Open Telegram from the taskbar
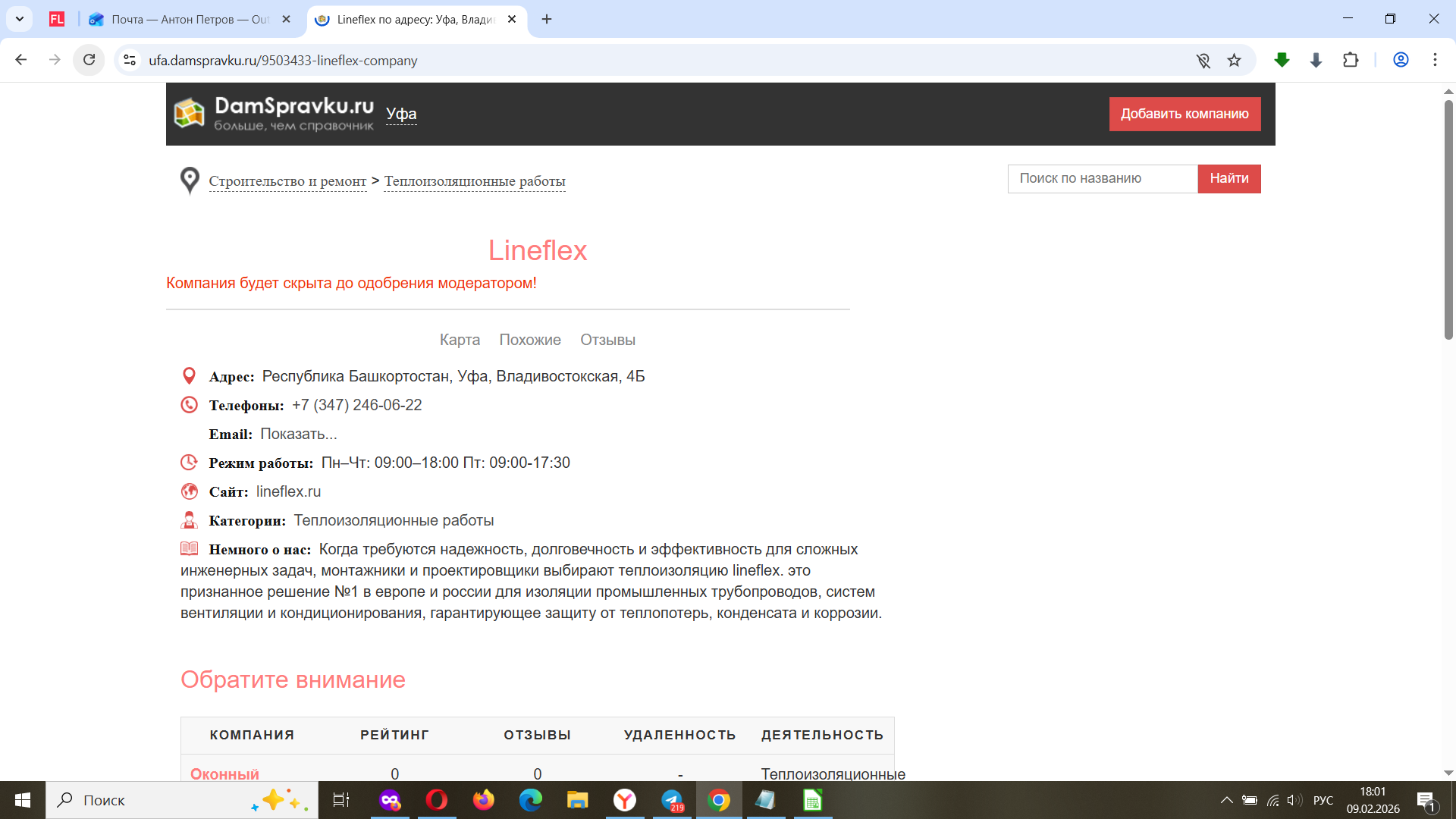1456x819 pixels. (672, 800)
